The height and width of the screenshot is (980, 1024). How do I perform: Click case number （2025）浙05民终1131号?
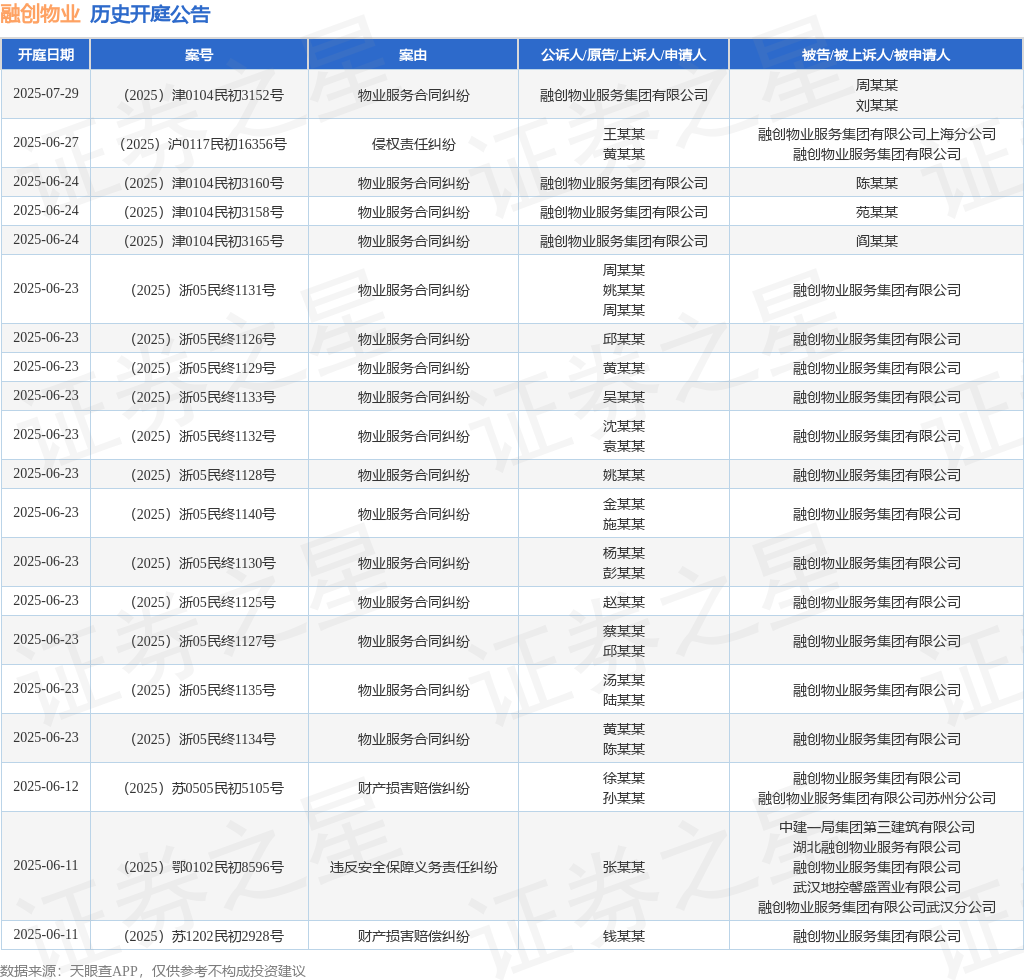point(204,291)
